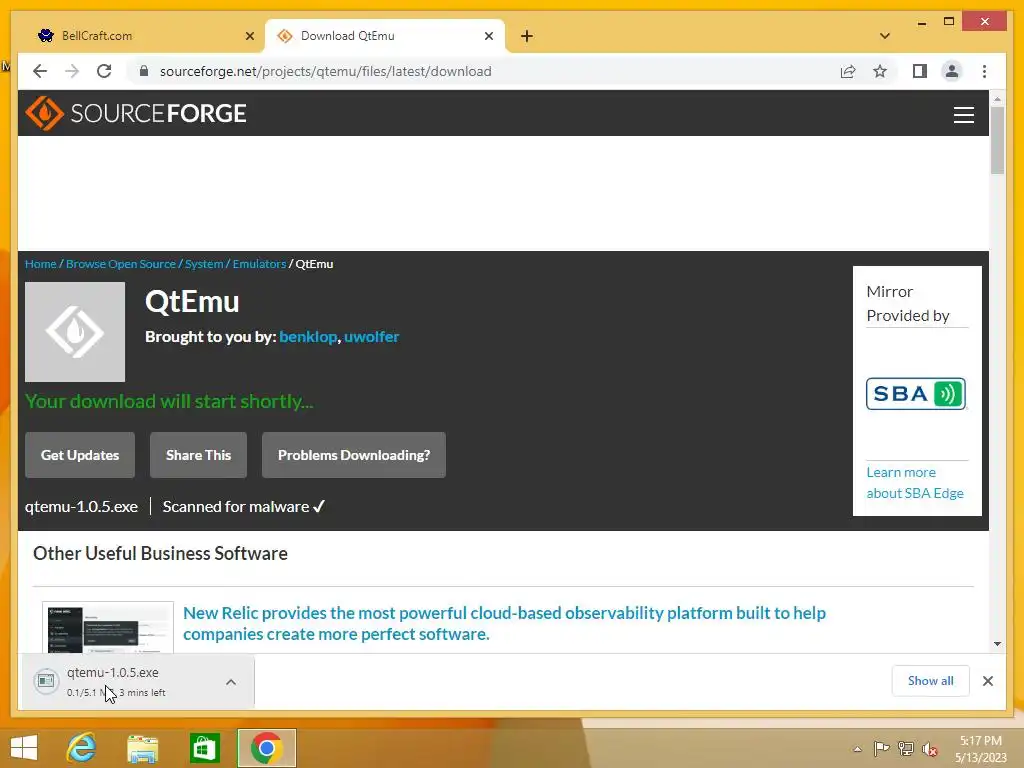This screenshot has width=1024, height=768.
Task: Open the Chrome profile avatar
Action: (x=952, y=71)
